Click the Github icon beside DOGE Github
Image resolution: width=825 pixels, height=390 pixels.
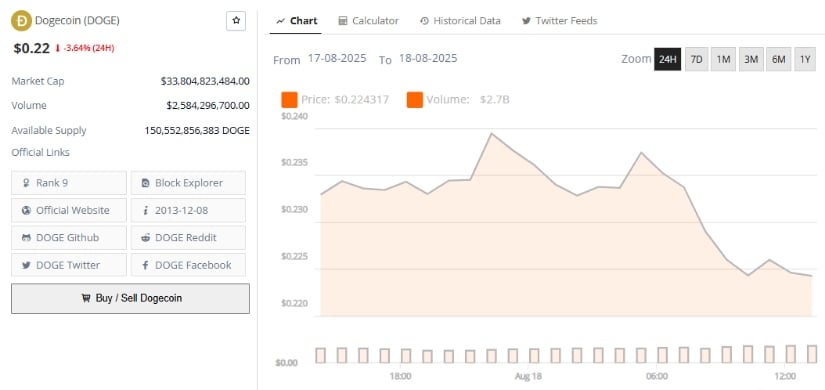pos(26,238)
